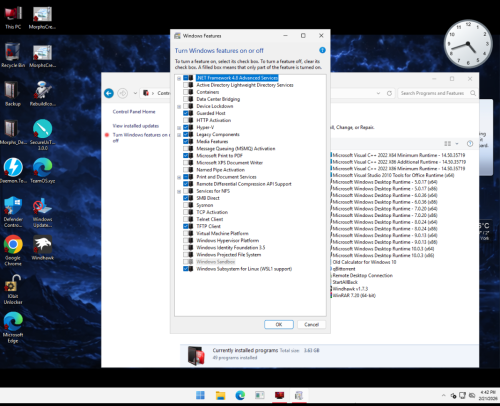Image resolution: width=500 pixels, height=406 pixels.
Task: Click the back arrow in Programs and Features
Action: point(109,93)
